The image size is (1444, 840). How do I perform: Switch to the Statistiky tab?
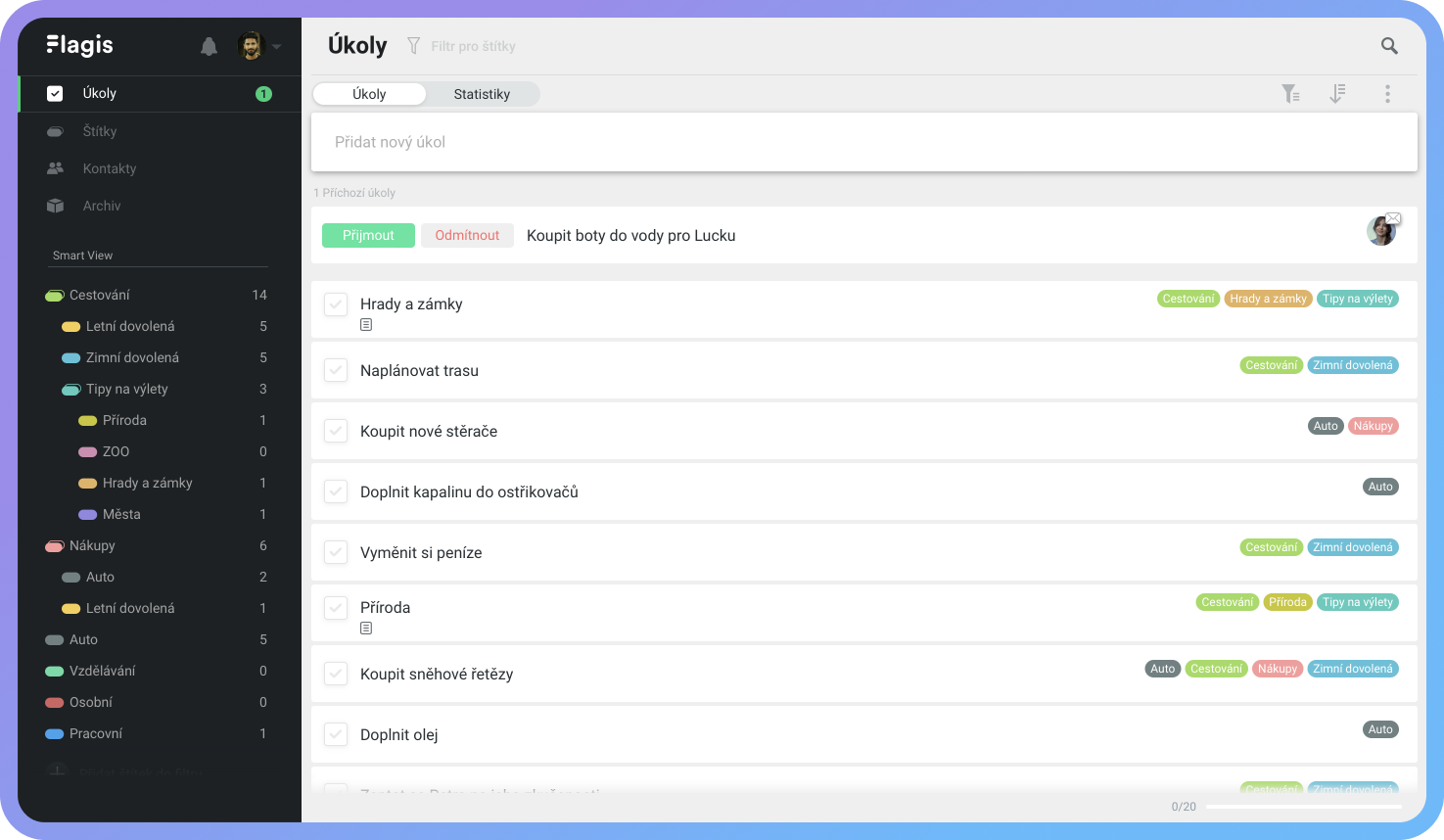pos(482,94)
